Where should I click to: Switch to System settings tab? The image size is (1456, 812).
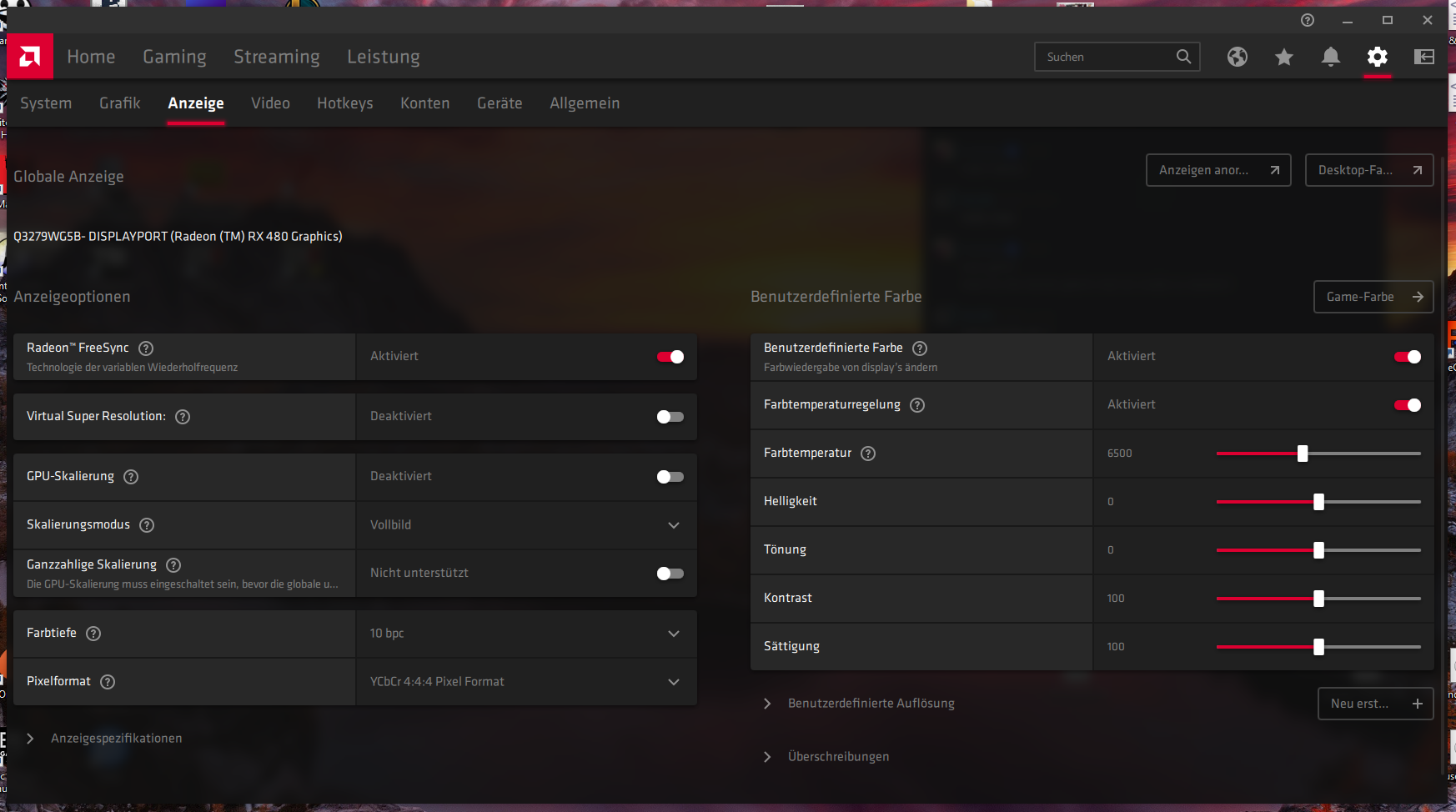coord(46,103)
